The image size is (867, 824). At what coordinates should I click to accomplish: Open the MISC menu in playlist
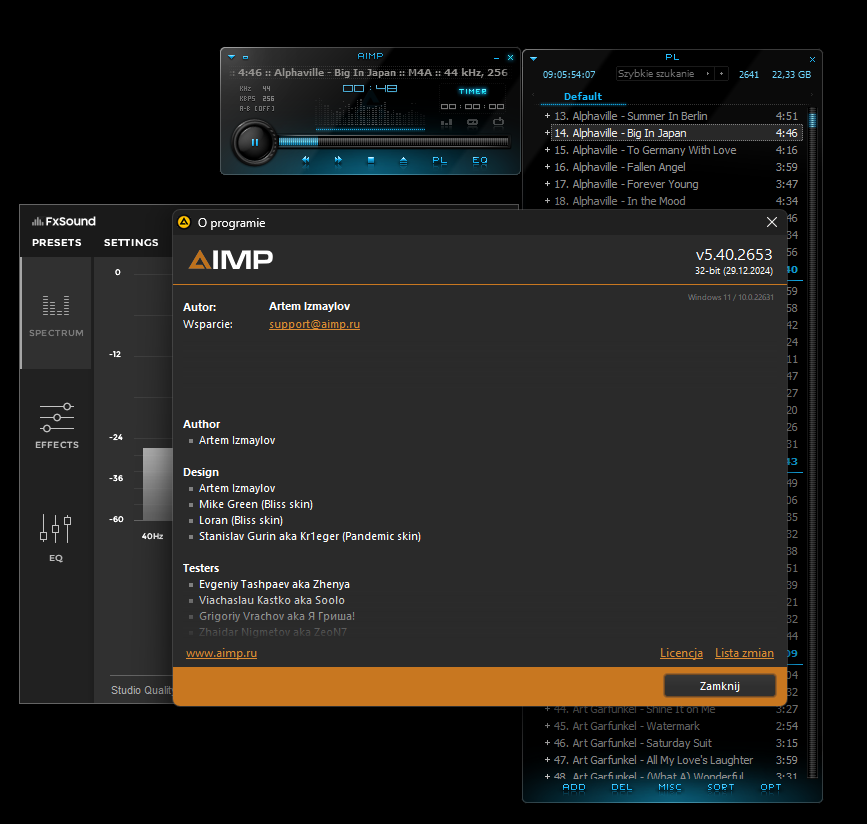click(670, 788)
